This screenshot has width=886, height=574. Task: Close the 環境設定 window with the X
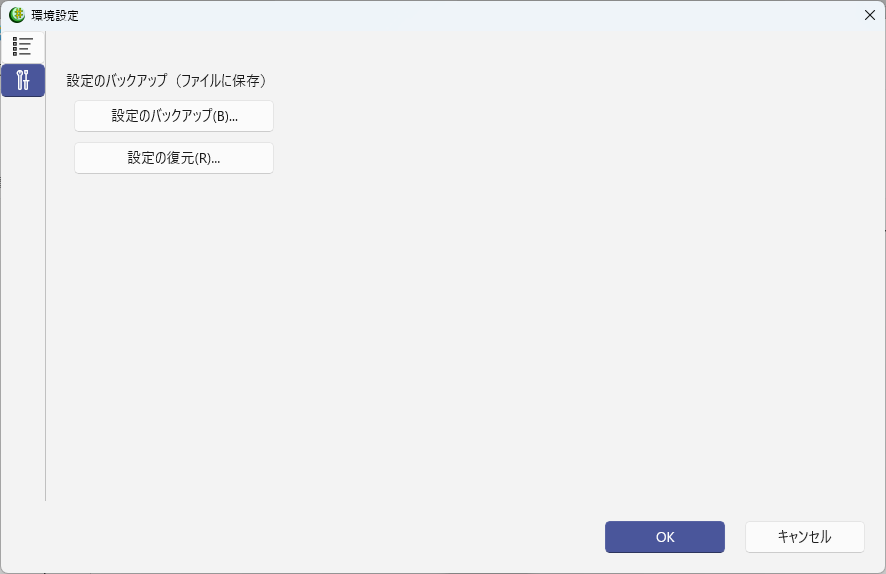[x=869, y=15]
